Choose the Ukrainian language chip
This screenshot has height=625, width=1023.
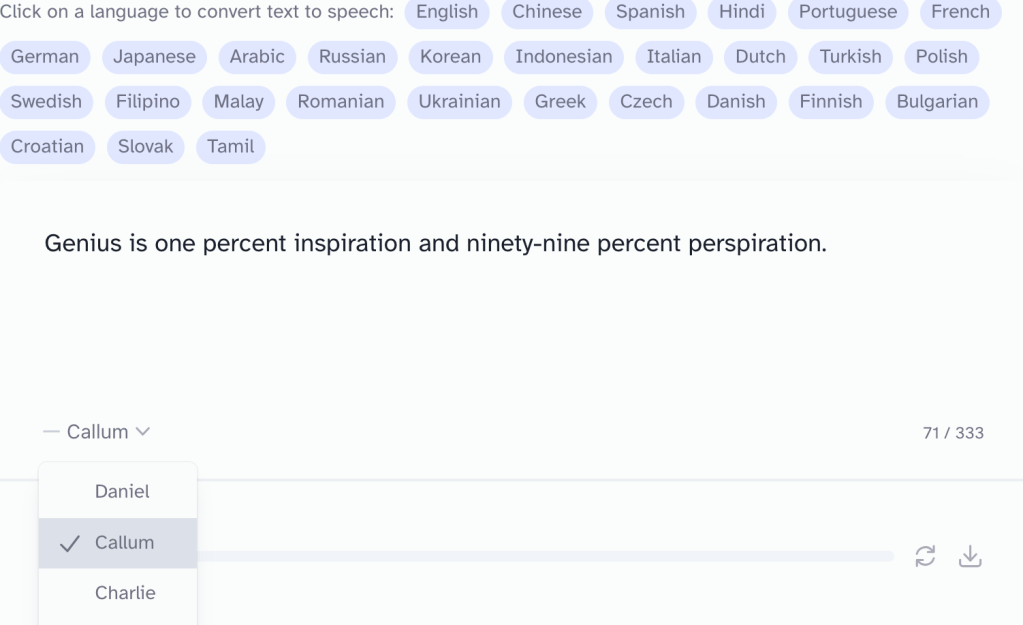point(459,102)
